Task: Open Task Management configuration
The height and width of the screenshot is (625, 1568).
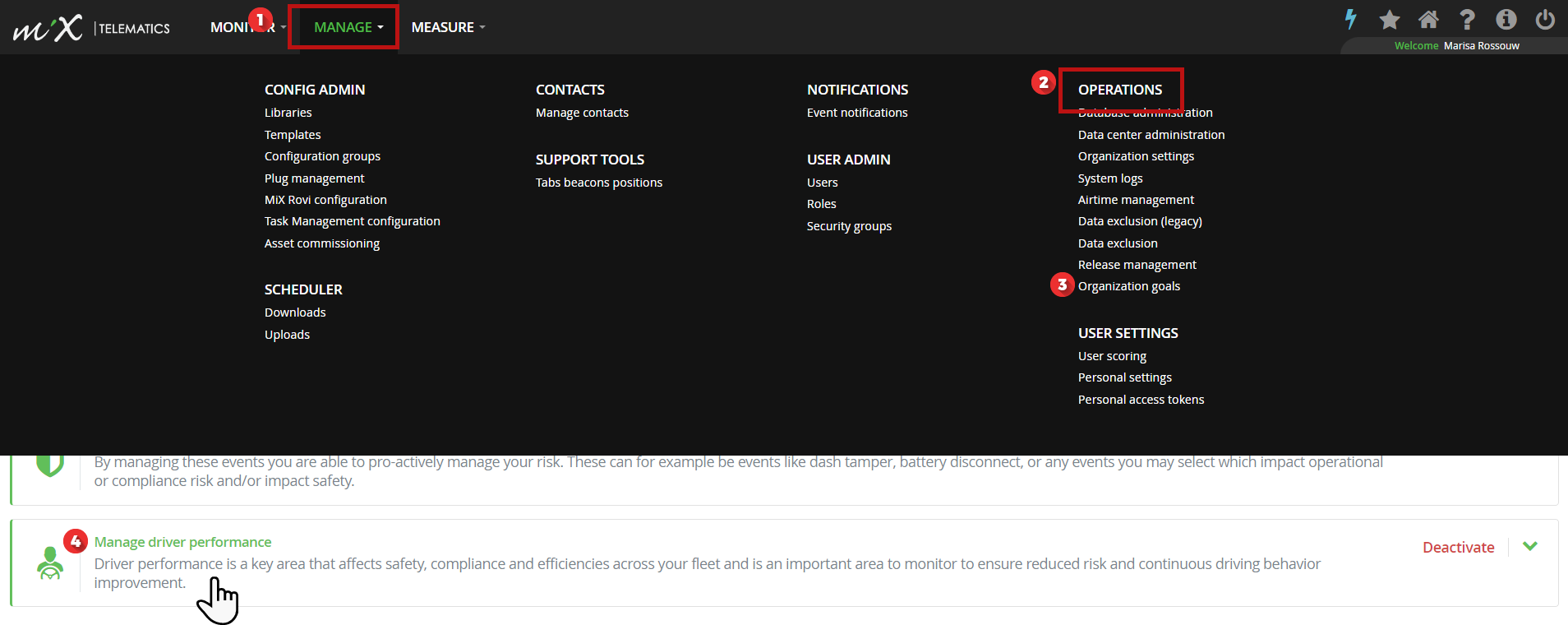Action: coord(352,221)
